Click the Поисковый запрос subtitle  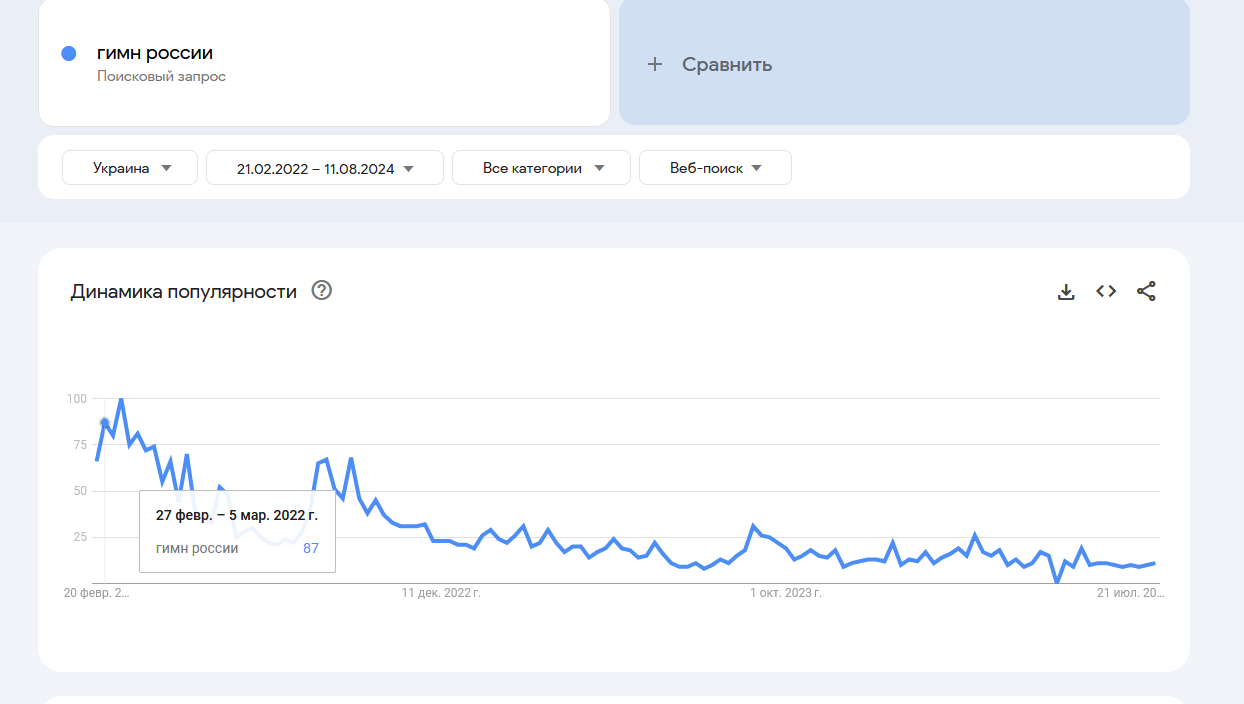coord(161,76)
